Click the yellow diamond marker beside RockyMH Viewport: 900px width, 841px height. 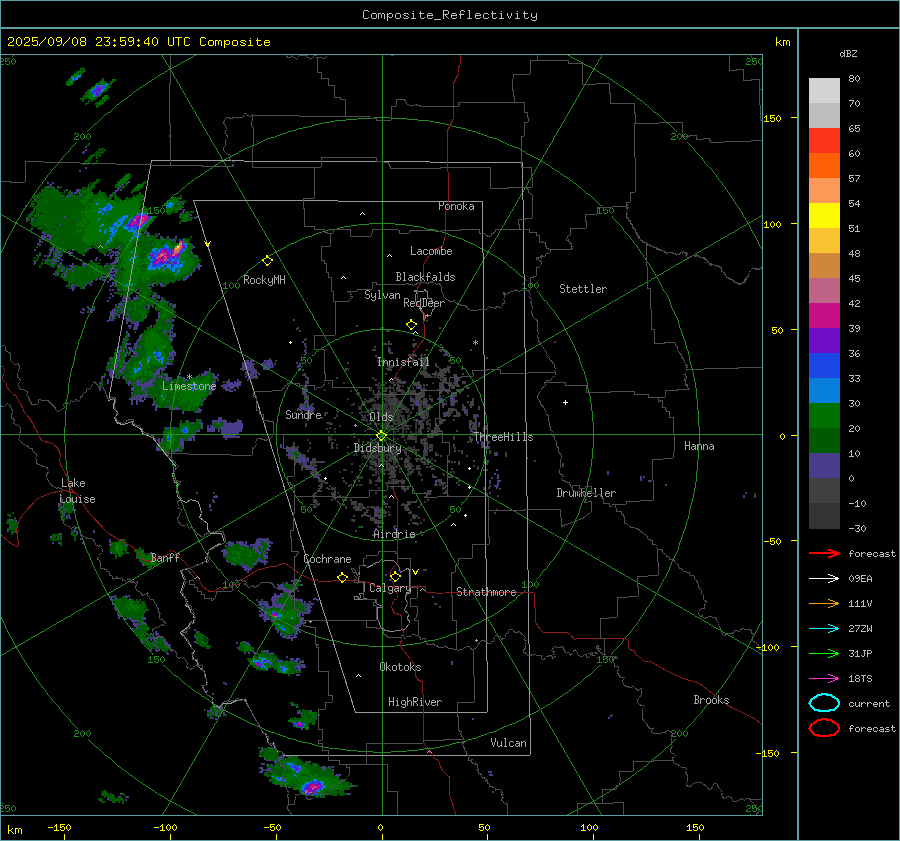coord(267,261)
